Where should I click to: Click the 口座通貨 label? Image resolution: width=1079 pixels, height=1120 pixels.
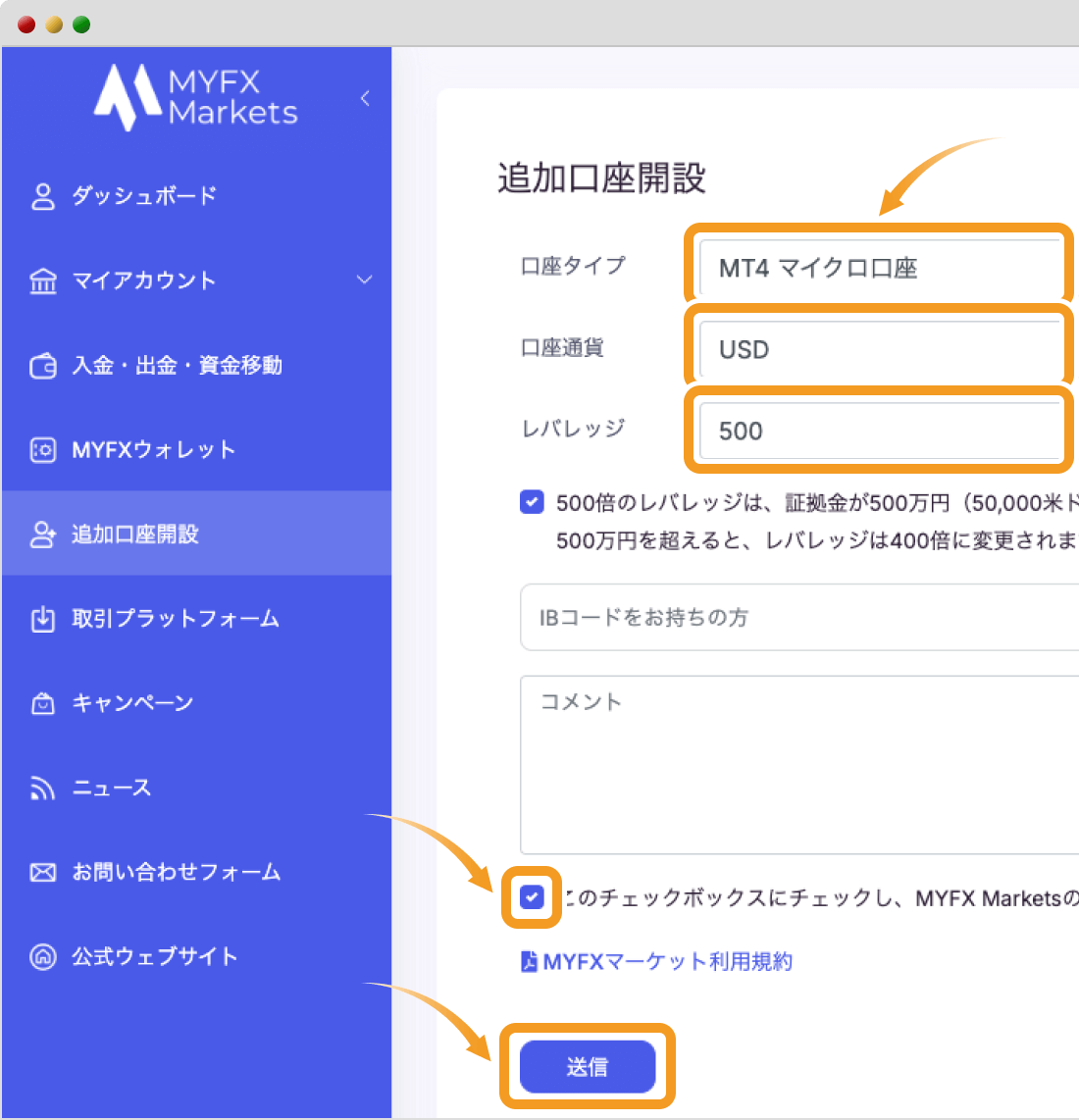click(563, 347)
